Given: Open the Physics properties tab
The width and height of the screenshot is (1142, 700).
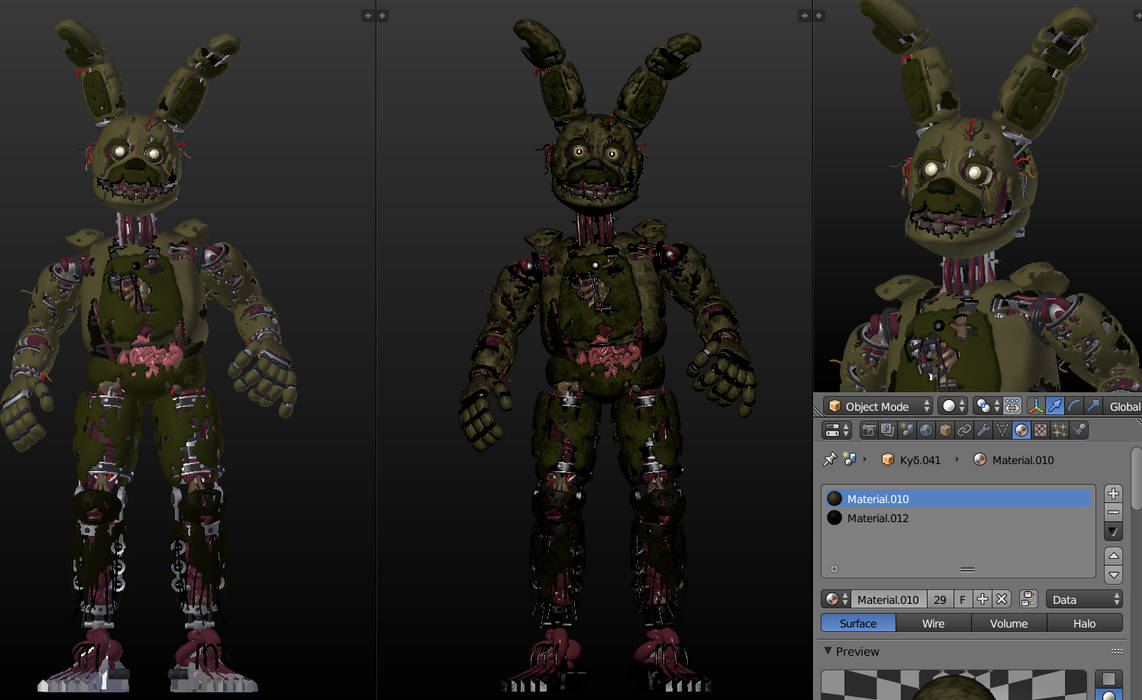Looking at the screenshot, I should pos(1079,430).
